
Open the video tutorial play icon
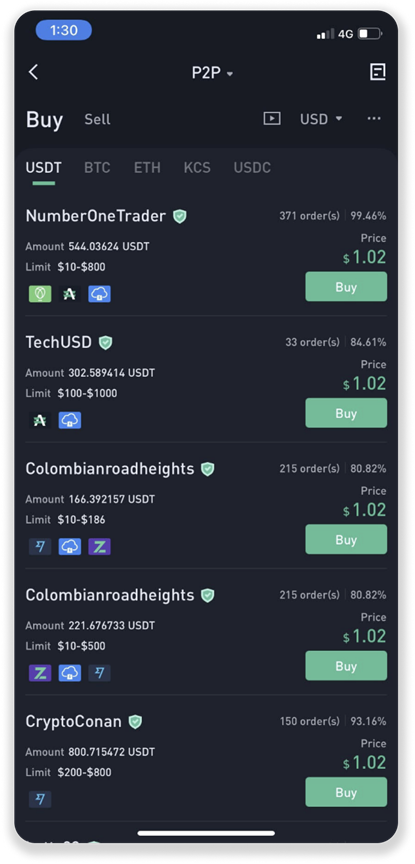(272, 118)
